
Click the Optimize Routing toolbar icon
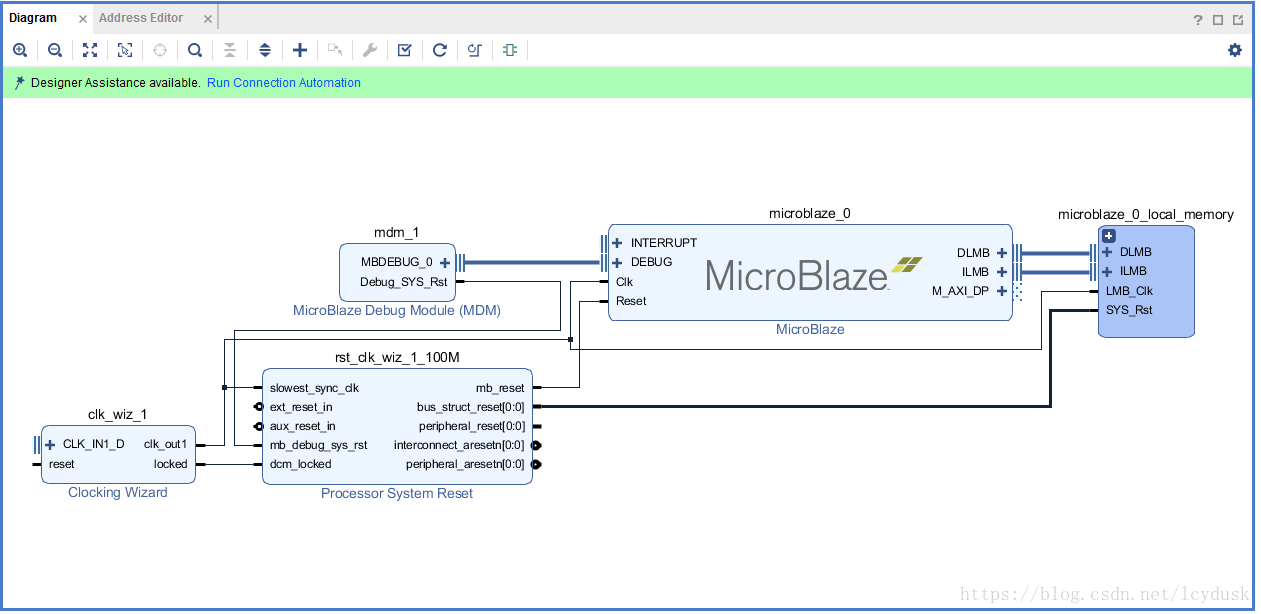(475, 50)
